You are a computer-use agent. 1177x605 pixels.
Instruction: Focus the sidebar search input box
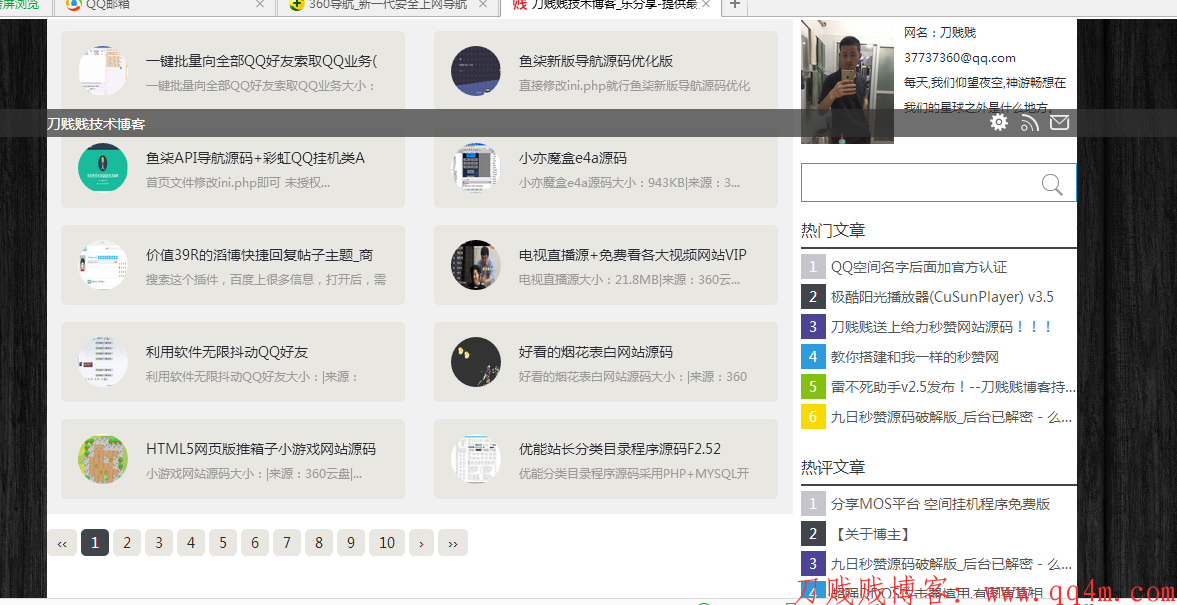click(938, 182)
